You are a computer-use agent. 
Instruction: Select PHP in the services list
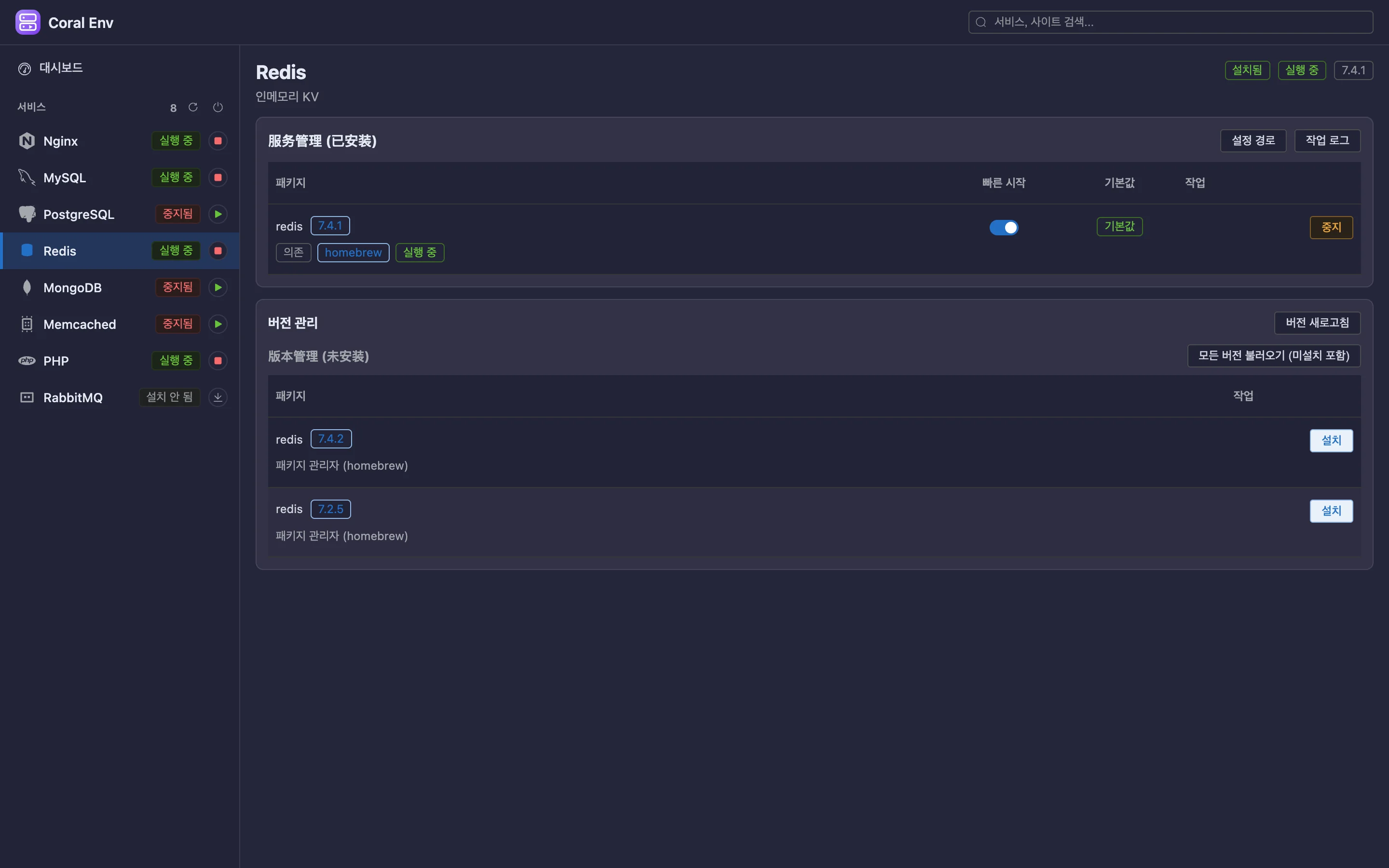(120, 361)
